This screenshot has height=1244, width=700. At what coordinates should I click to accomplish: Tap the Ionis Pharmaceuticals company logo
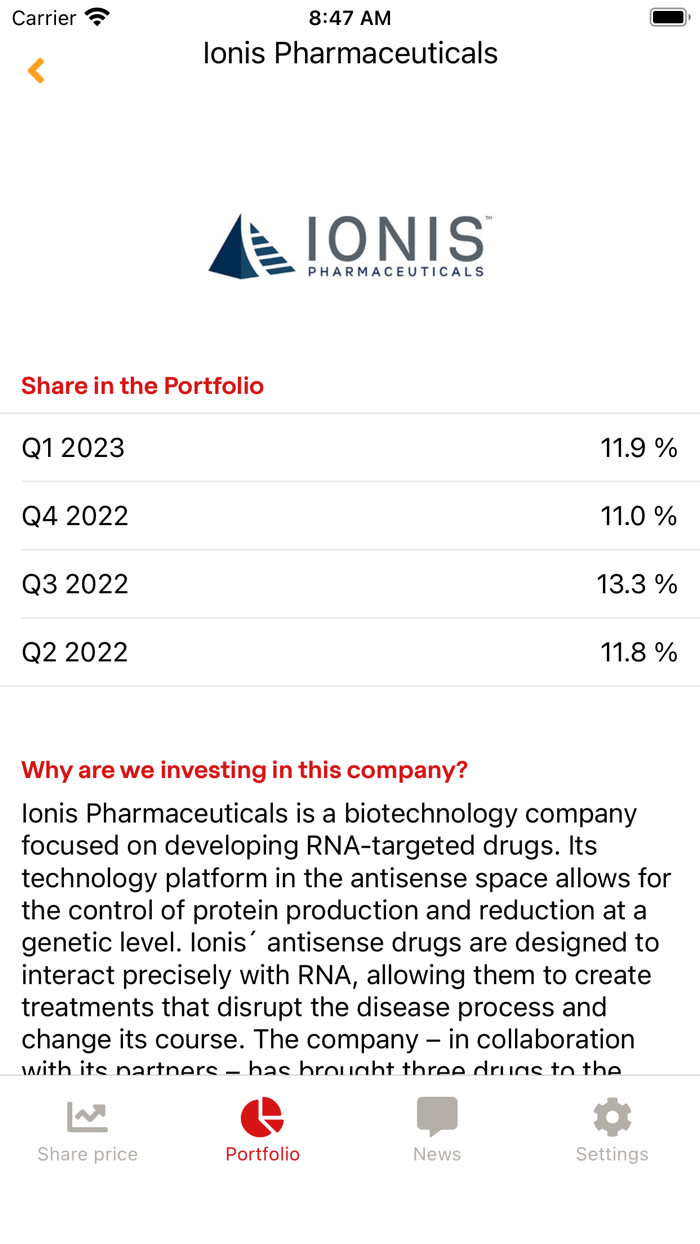[x=350, y=246]
